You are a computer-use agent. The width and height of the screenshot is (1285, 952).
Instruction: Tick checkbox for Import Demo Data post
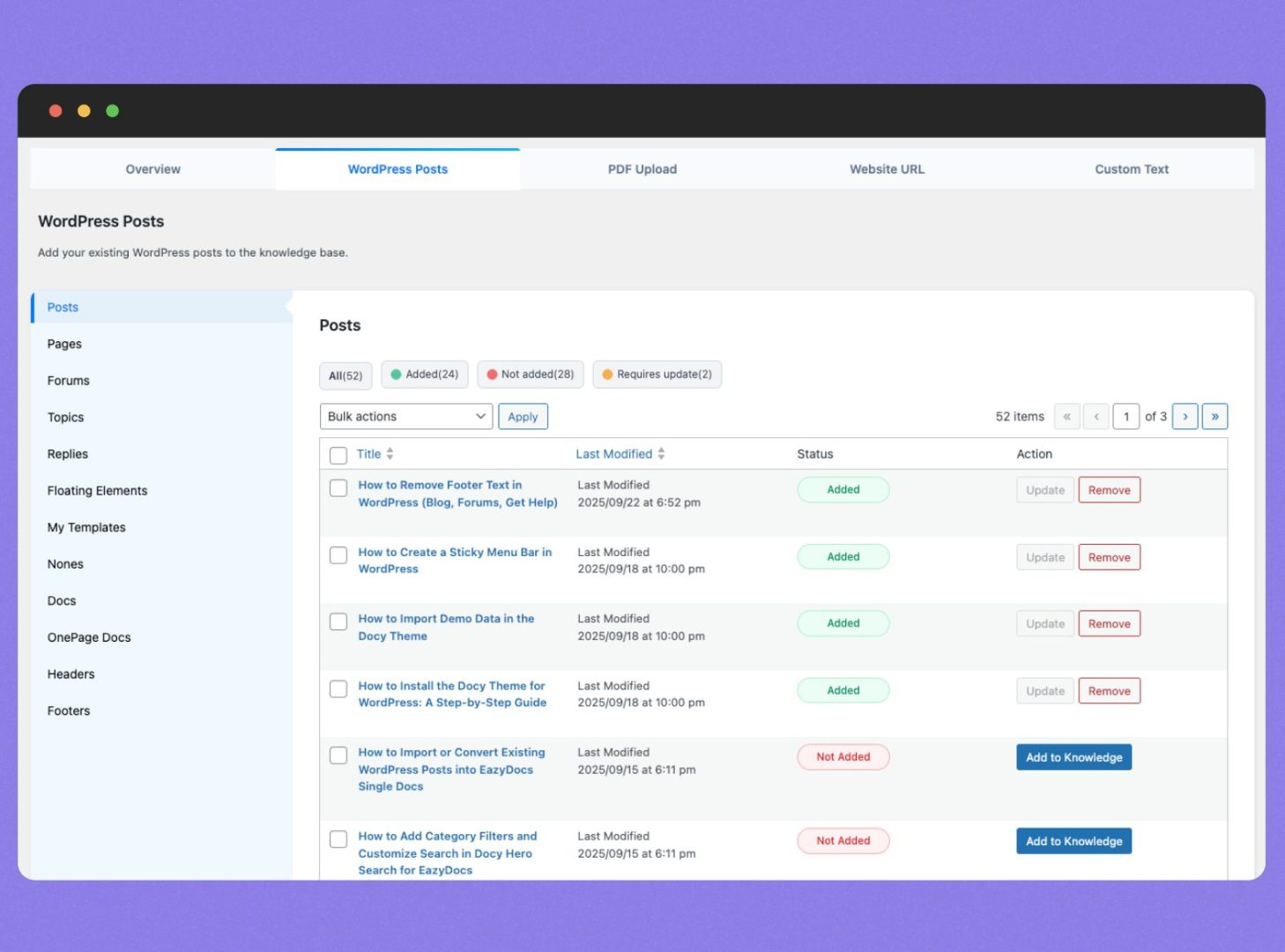[x=338, y=622]
